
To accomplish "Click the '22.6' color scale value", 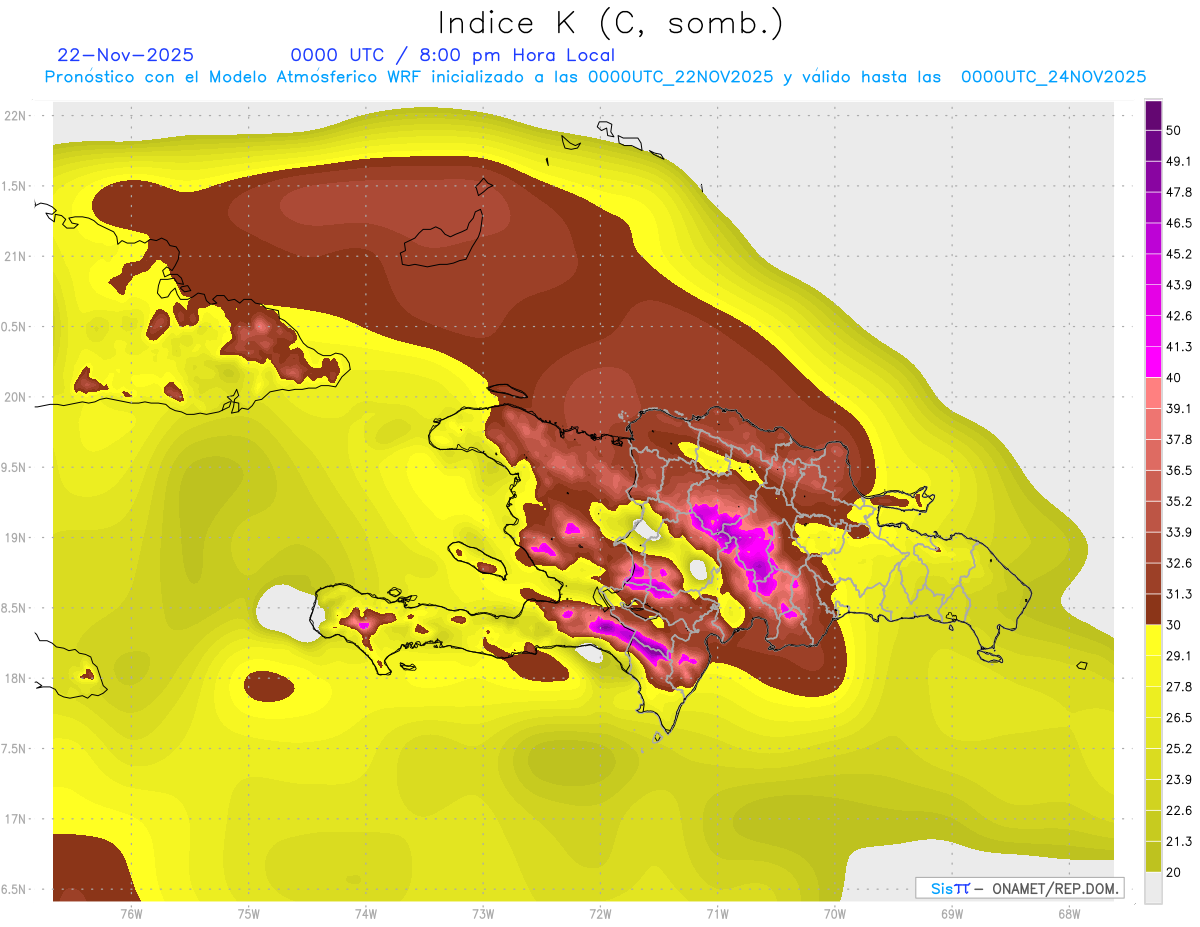I will click(x=1179, y=811).
